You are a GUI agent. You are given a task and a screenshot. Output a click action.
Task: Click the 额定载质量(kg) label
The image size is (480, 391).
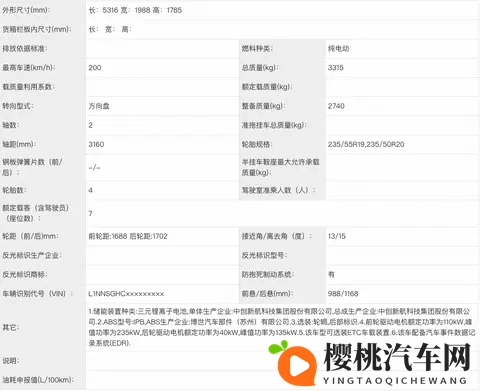pos(267,87)
